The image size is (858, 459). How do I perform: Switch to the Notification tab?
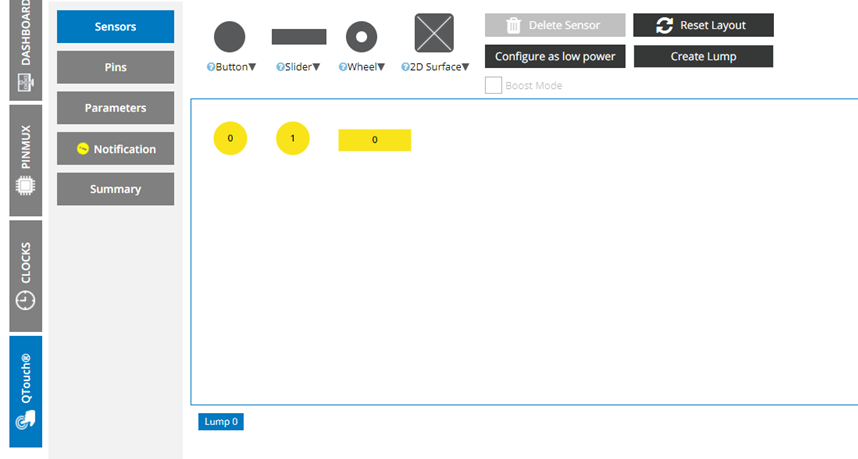point(115,149)
